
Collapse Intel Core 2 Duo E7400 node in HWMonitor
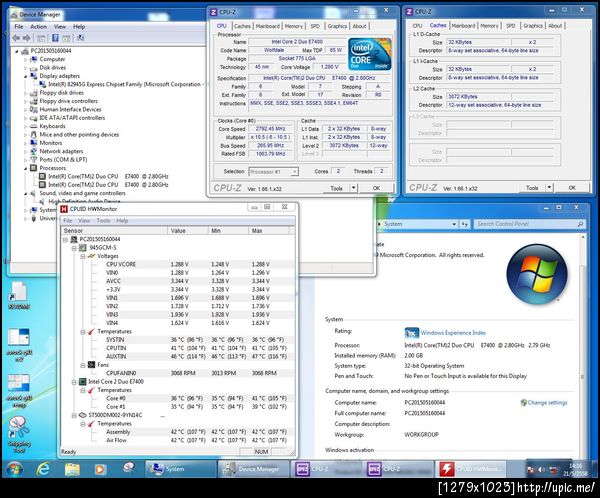(74, 382)
